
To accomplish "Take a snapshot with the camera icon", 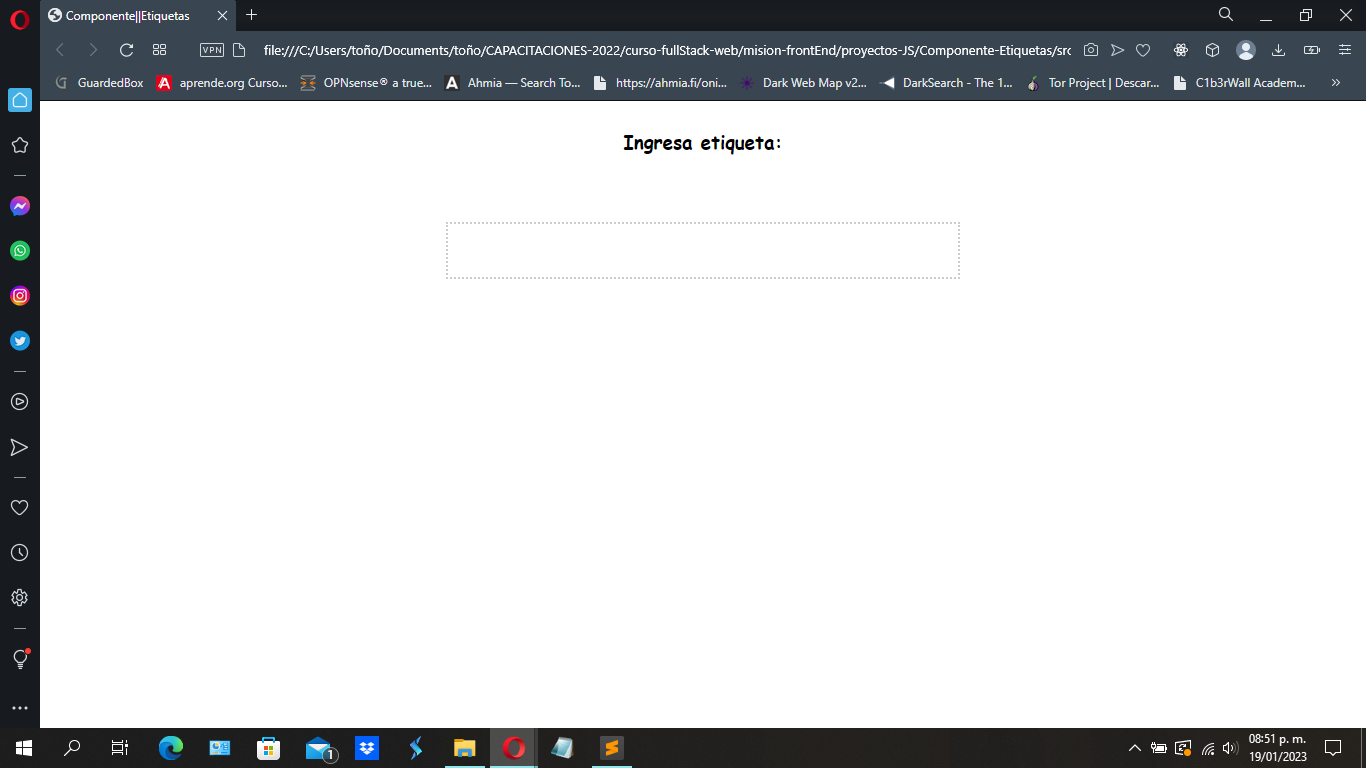I will pos(1090,50).
